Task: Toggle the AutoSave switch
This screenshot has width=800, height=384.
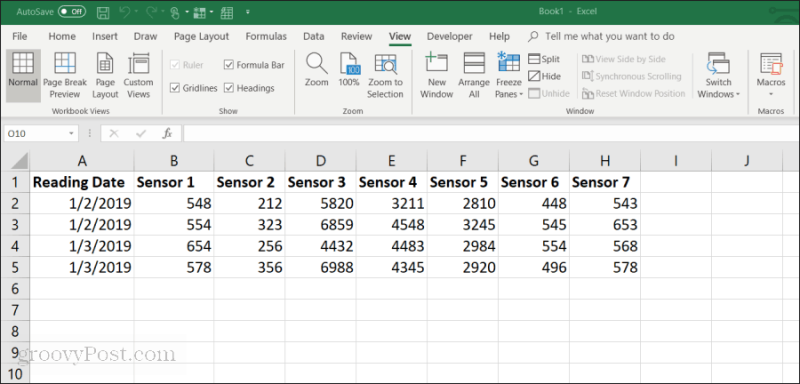Action: coord(71,11)
